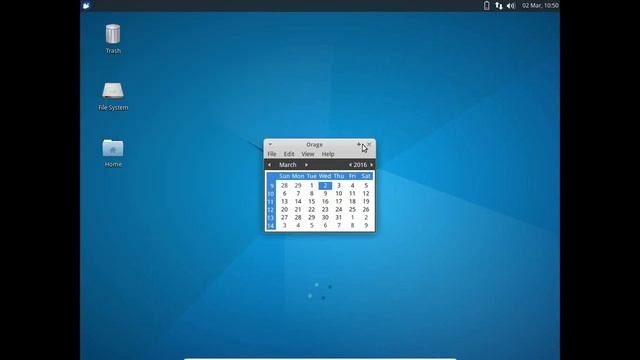Click week number 12 in left column
The height and width of the screenshot is (360, 640).
pos(271,210)
